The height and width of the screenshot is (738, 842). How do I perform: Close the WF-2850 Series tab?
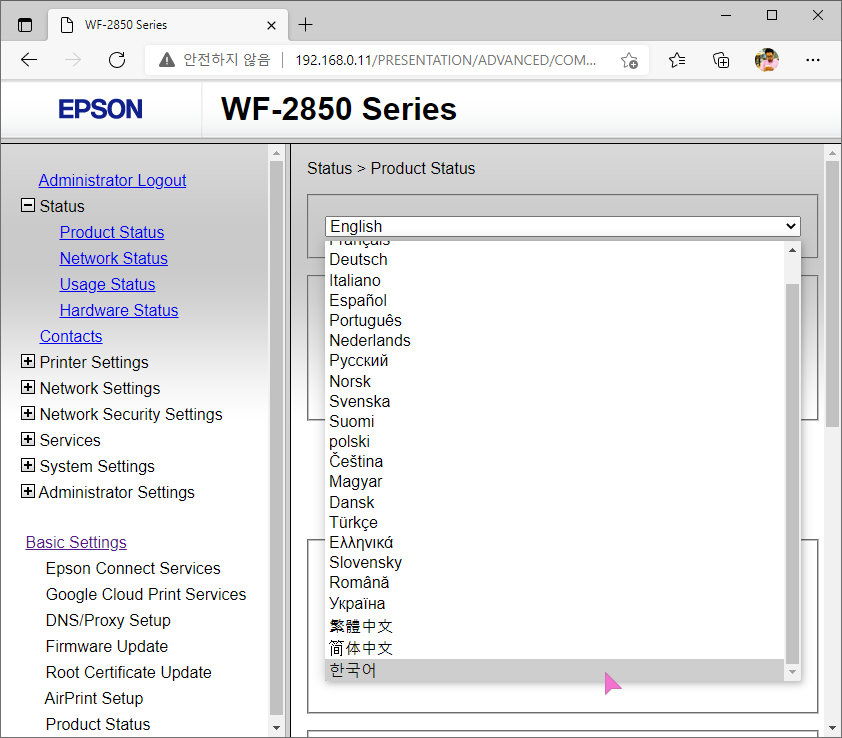click(x=272, y=25)
